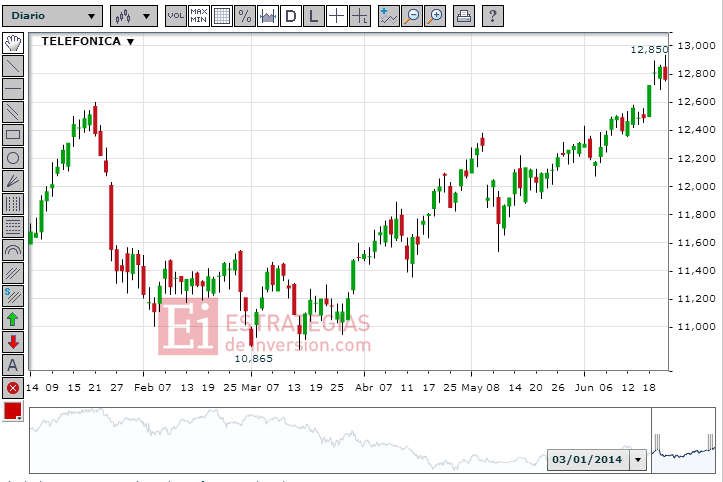Select the circle drawing tool
Screen dimensions: 723x482
point(13,157)
